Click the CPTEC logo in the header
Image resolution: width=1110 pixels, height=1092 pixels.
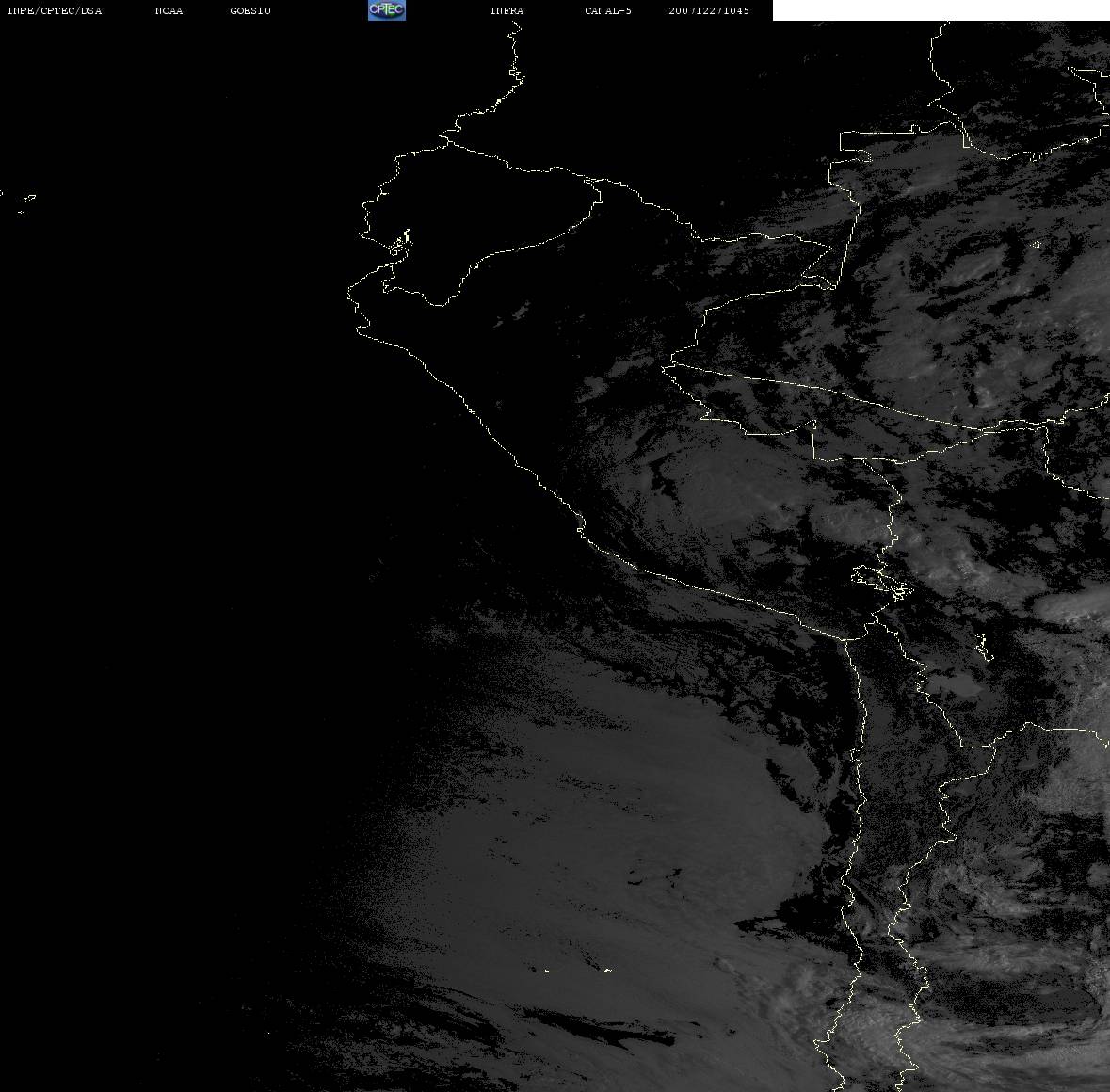386,10
